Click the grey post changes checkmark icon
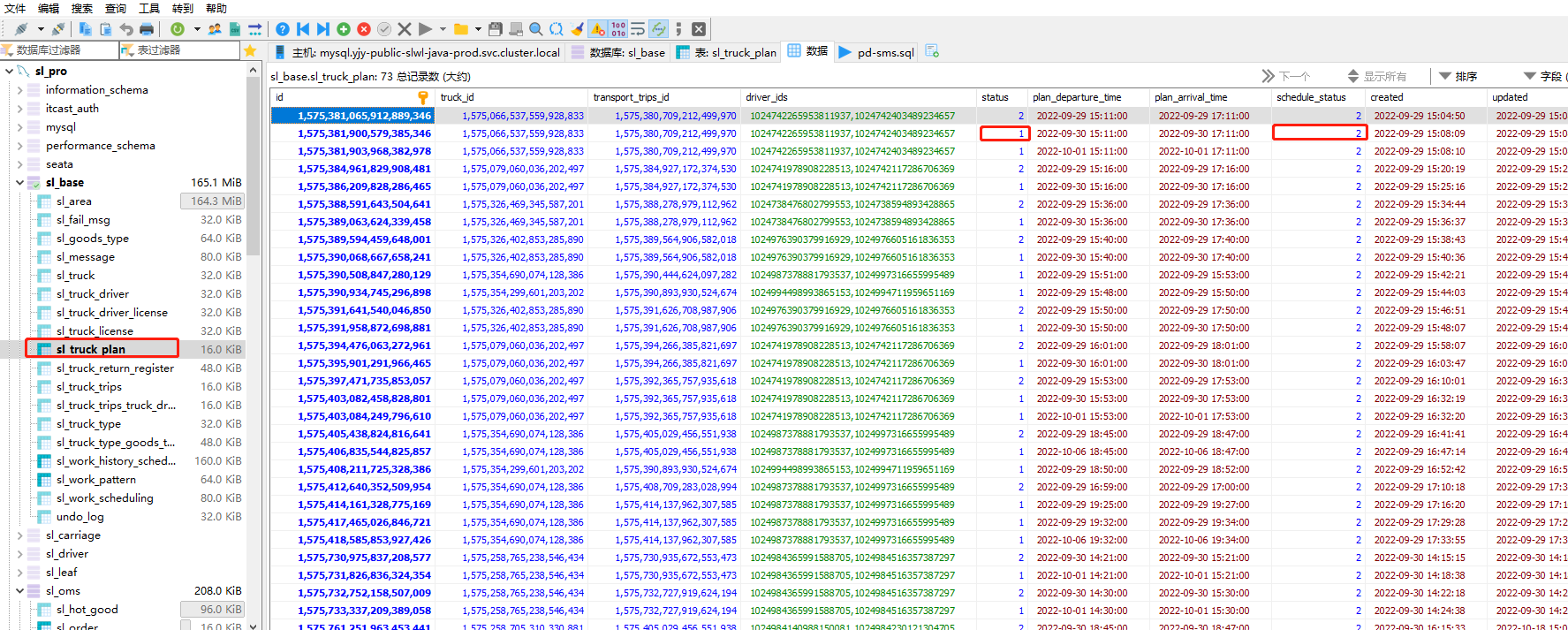 pos(384,29)
